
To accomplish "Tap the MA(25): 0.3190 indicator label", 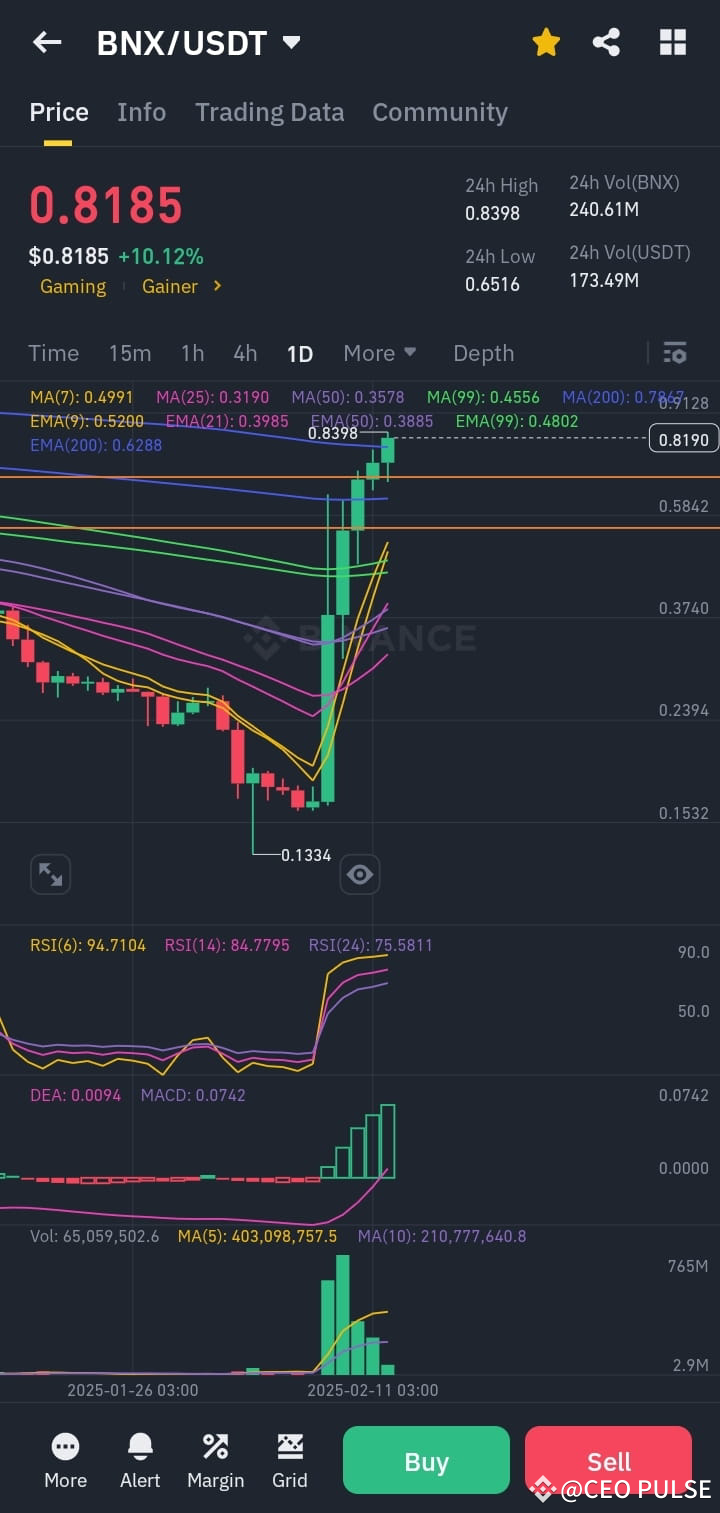I will point(212,397).
